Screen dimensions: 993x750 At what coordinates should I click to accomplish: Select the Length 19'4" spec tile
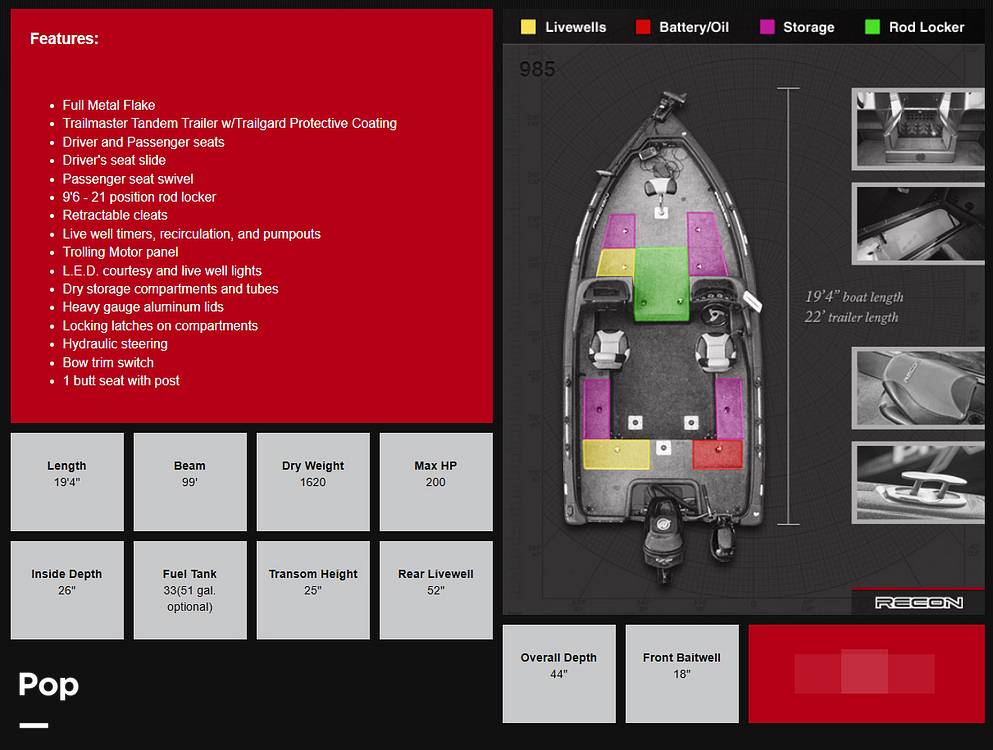point(67,482)
